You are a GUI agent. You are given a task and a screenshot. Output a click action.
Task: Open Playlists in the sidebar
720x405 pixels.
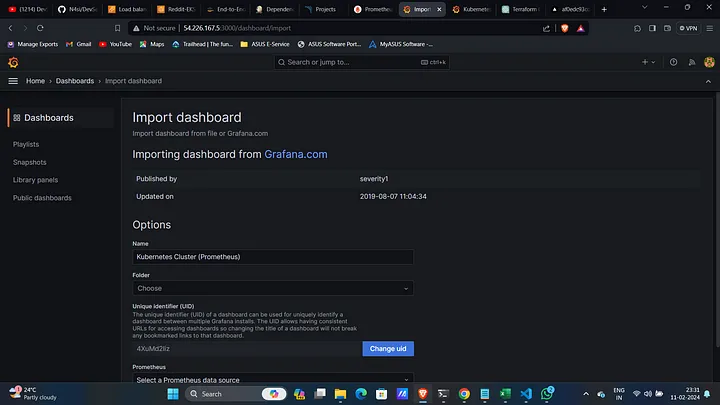coord(26,144)
